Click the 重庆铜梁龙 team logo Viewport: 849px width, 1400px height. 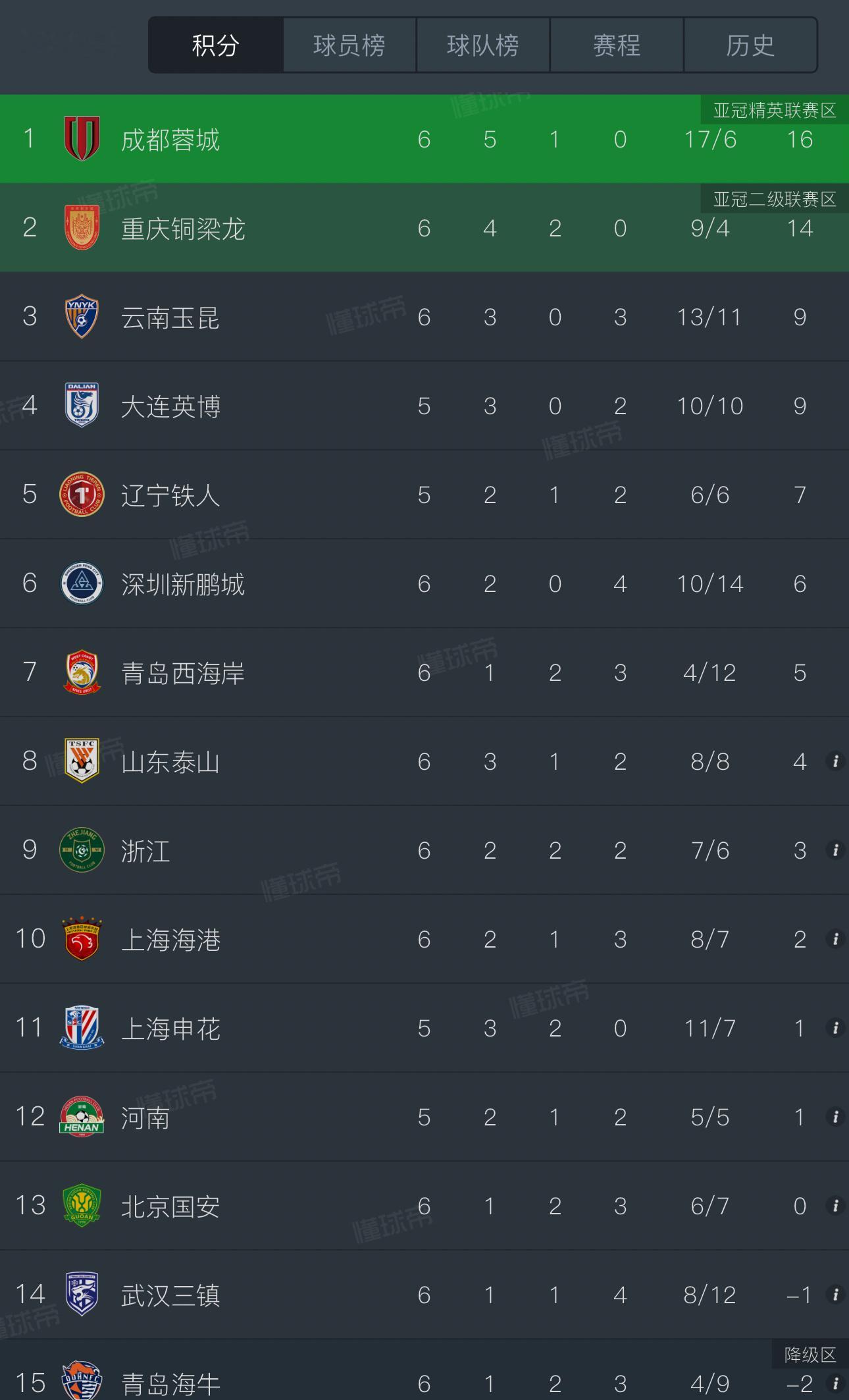coord(82,228)
